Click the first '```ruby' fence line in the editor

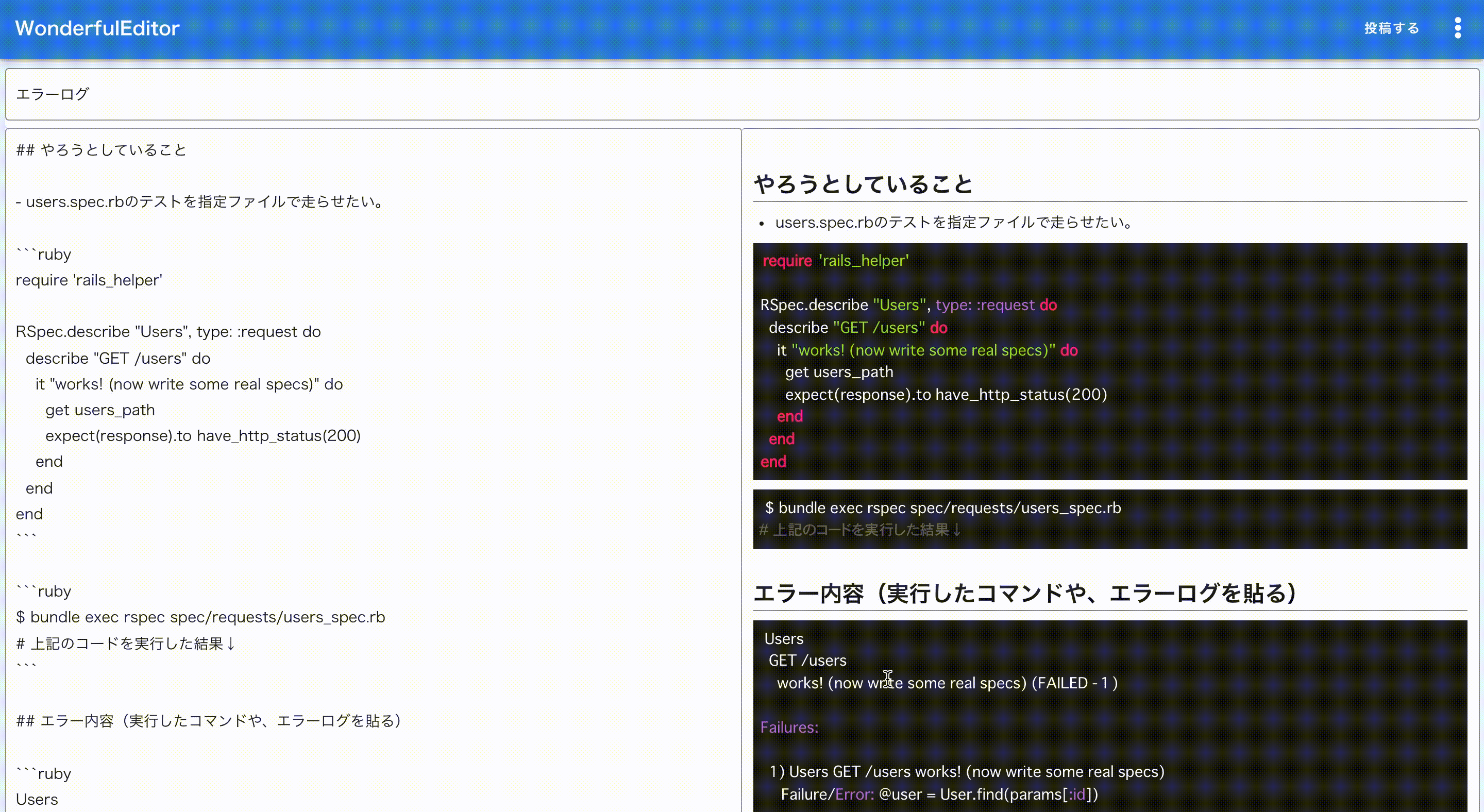pos(44,254)
